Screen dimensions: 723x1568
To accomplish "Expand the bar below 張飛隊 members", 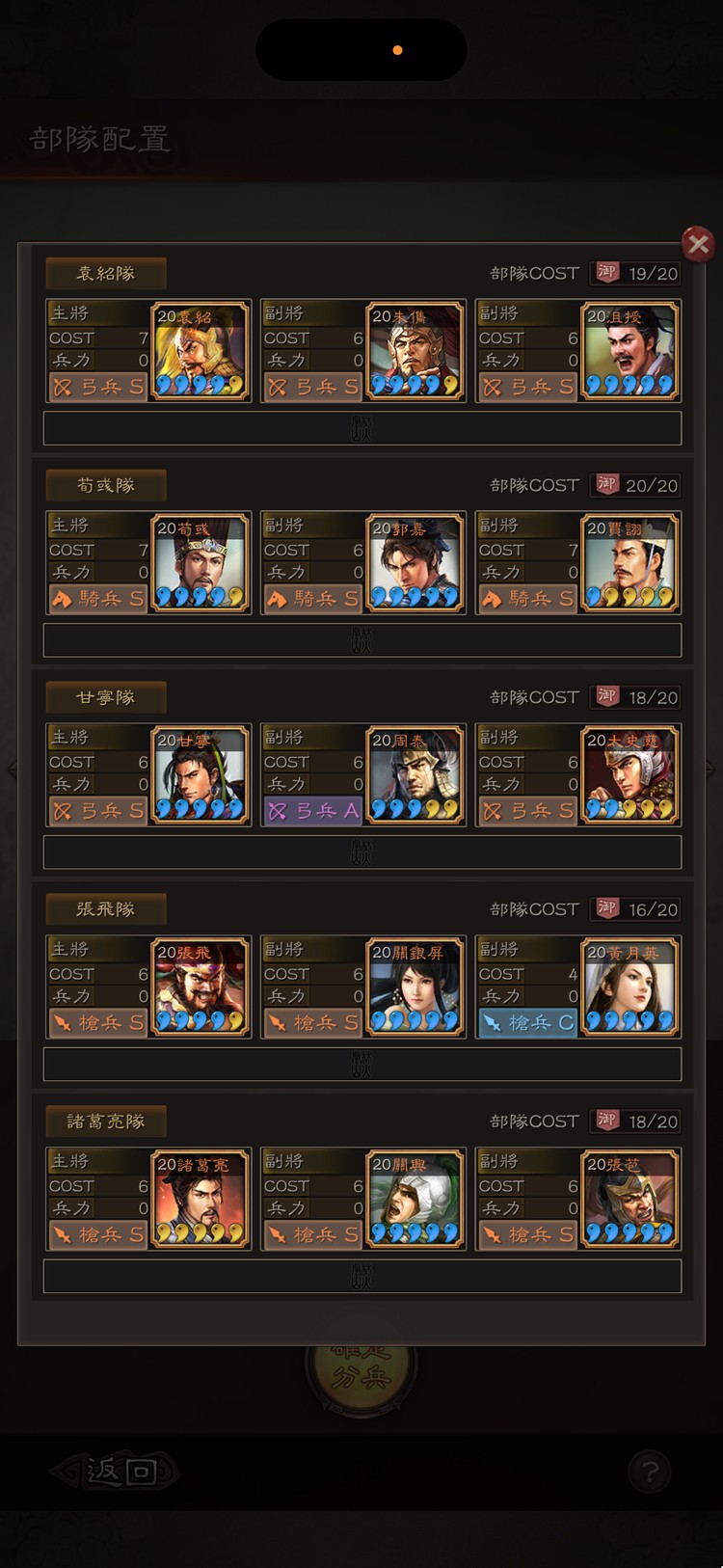I will 362,1065.
